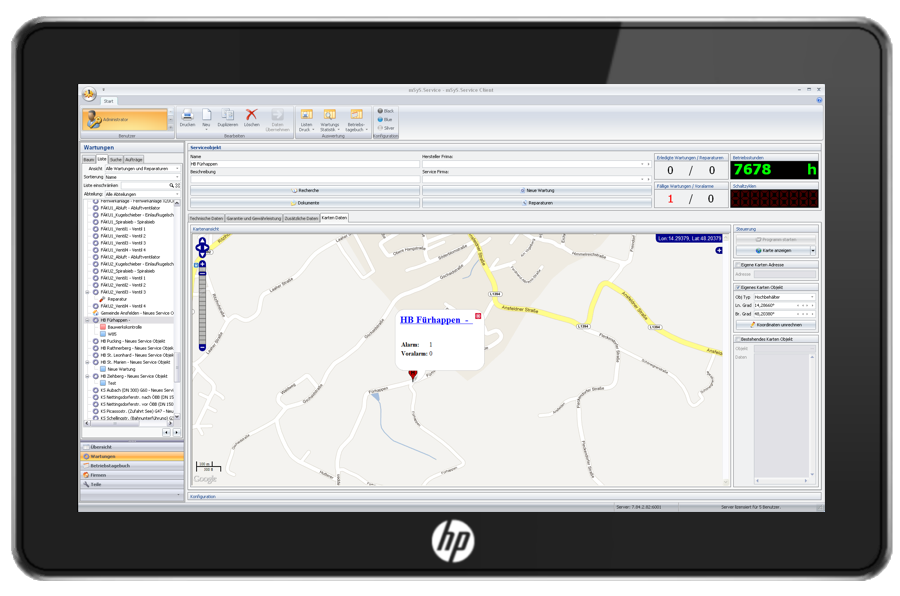Click the red map marker pin
The image size is (900, 596).
[413, 375]
